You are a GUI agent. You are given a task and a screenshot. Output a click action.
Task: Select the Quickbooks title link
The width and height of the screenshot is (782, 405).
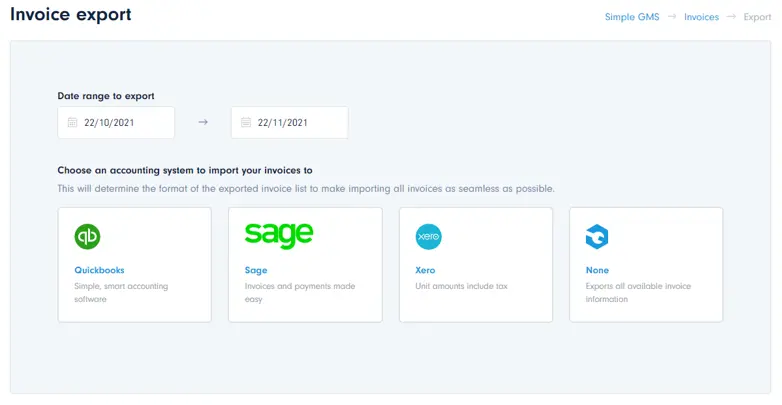click(99, 270)
